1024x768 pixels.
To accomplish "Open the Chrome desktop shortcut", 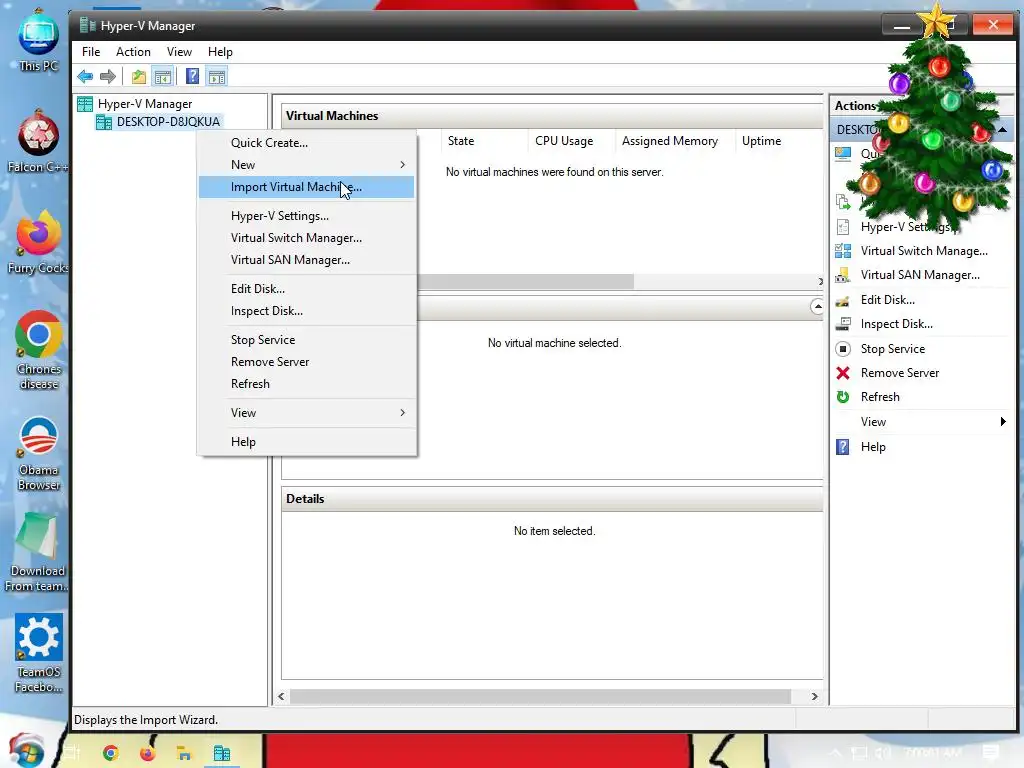I will (39, 351).
